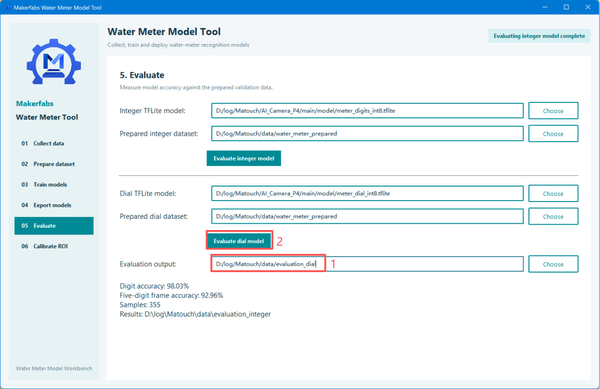Click the '5. Evaluate' section heading
The height and width of the screenshot is (389, 600).
tap(142, 75)
